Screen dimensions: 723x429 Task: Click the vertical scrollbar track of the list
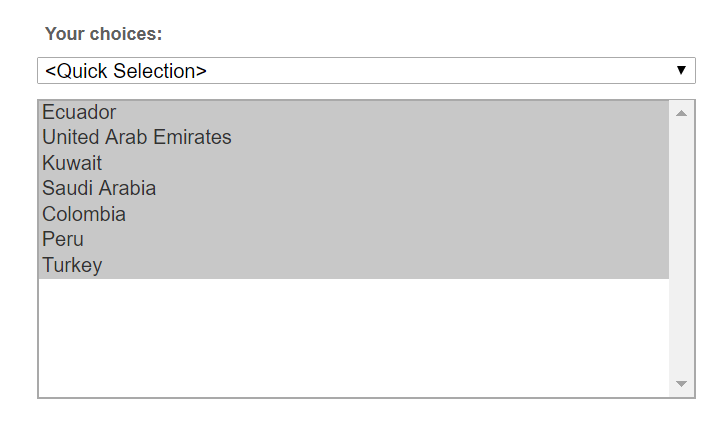(681, 250)
